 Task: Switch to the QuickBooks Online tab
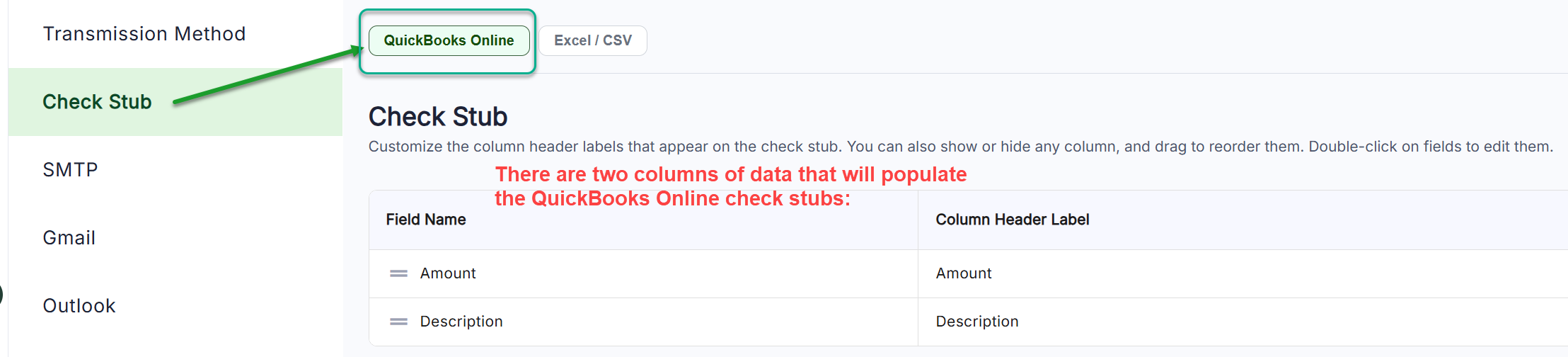click(449, 40)
